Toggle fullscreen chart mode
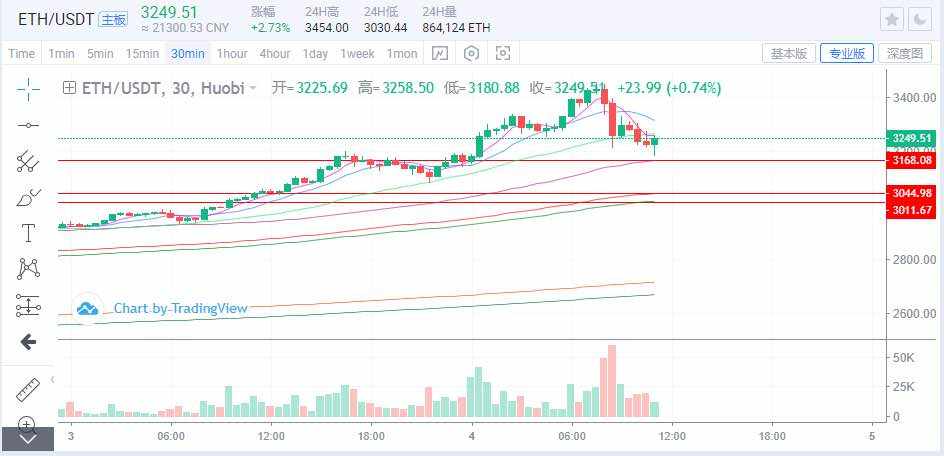944x456 pixels. click(503, 53)
